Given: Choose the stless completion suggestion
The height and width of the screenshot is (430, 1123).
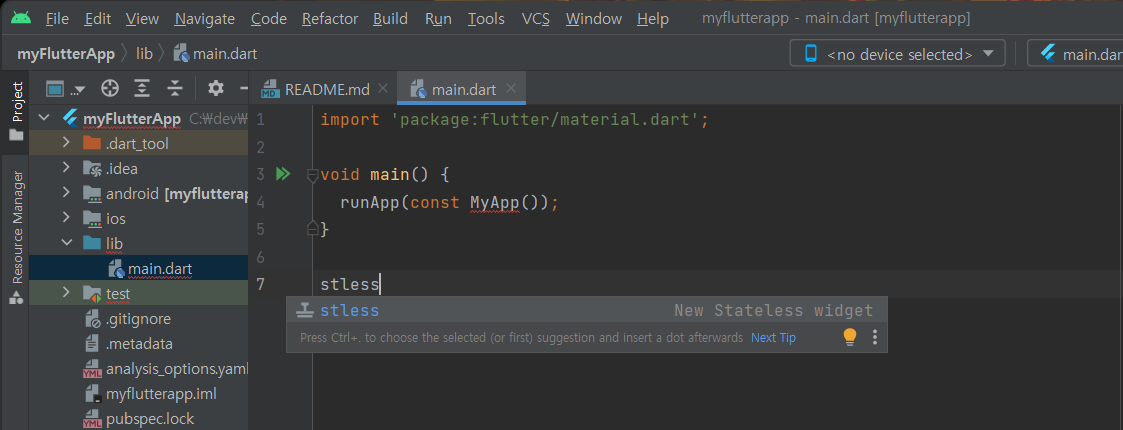Looking at the screenshot, I should coord(586,310).
